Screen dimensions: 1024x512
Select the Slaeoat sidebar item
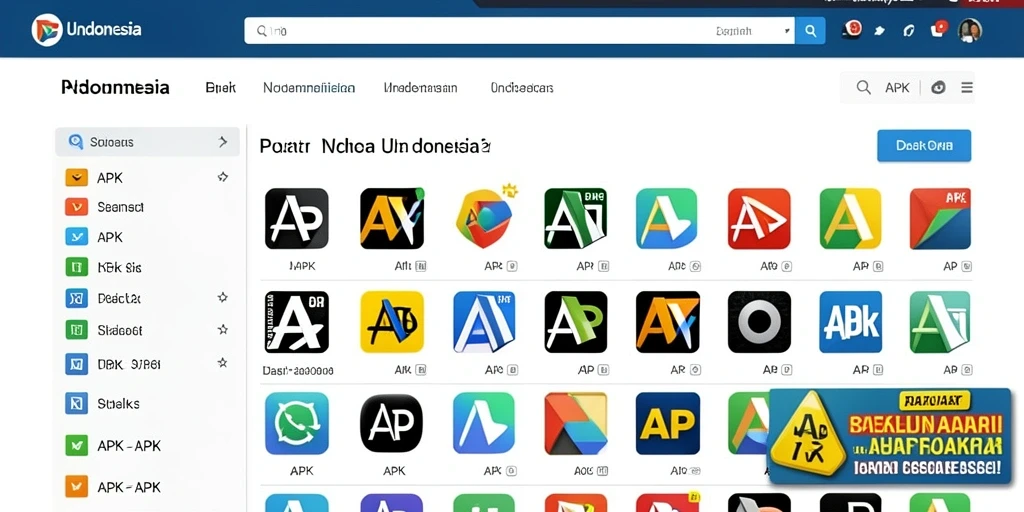[147, 330]
